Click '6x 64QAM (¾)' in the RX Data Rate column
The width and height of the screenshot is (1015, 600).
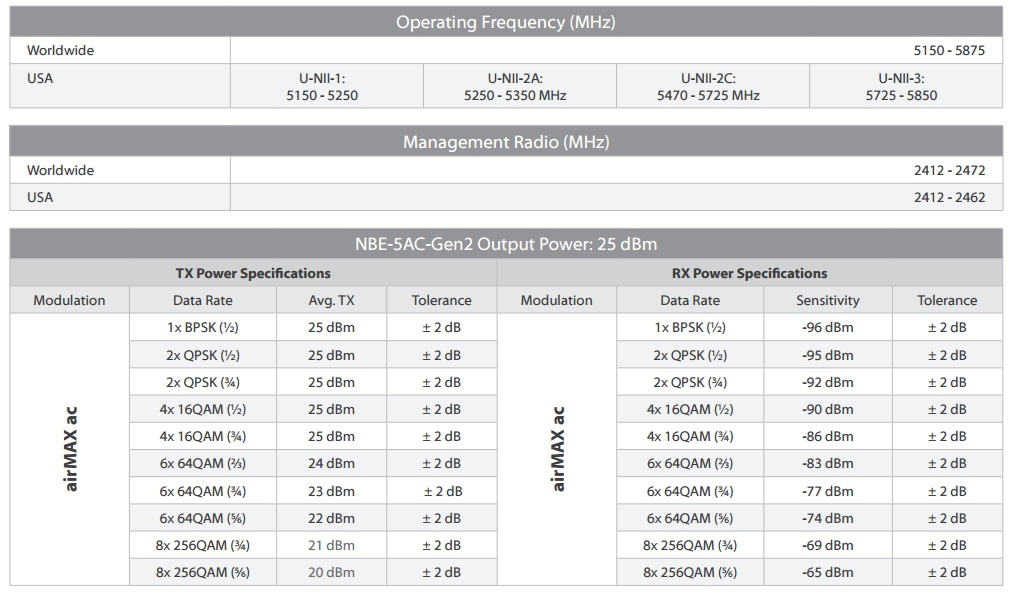pos(690,491)
